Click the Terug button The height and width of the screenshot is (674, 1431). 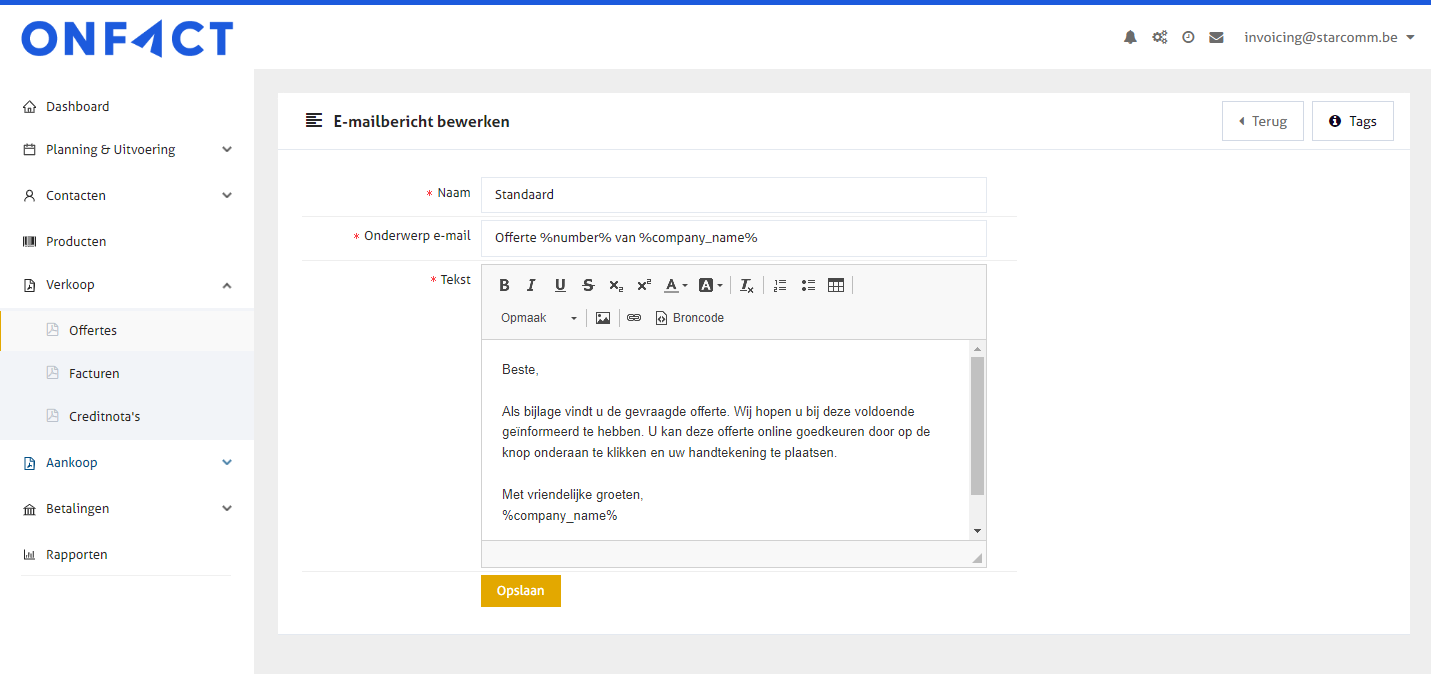[x=1262, y=121]
